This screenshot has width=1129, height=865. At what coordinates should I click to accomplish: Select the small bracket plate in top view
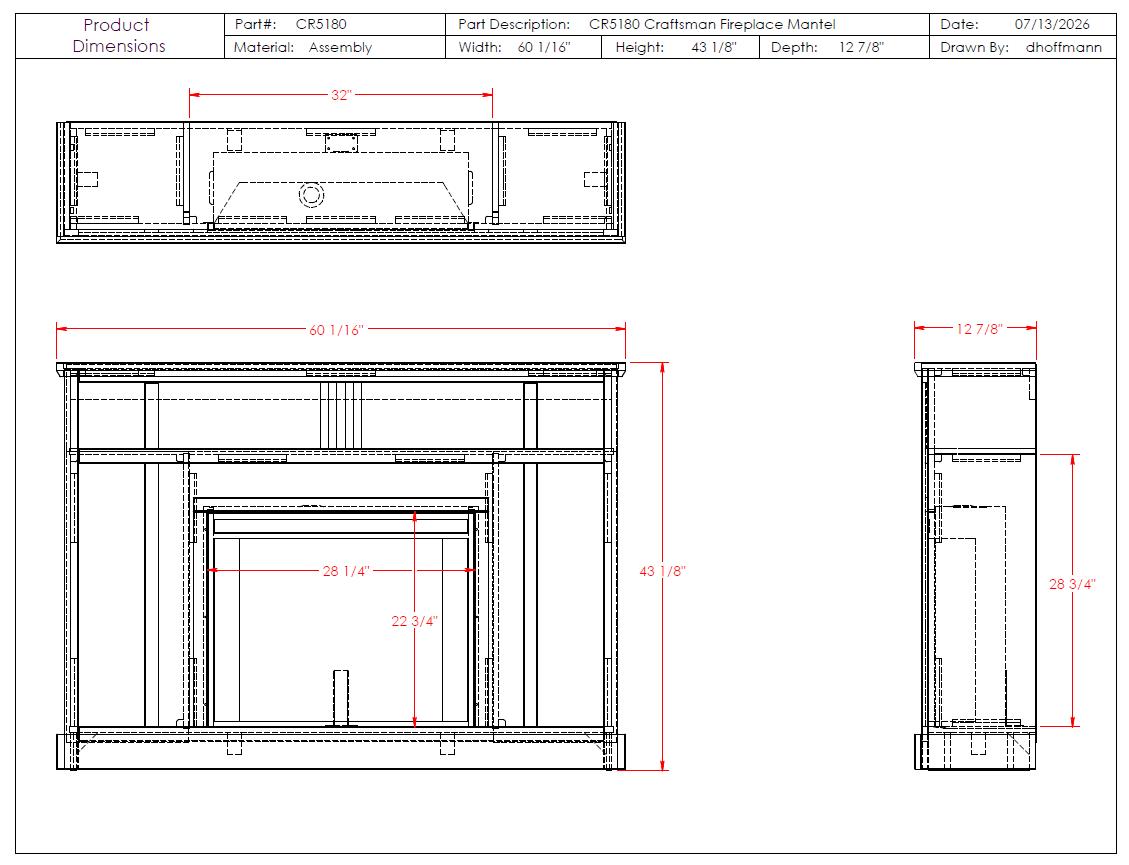[x=341, y=143]
